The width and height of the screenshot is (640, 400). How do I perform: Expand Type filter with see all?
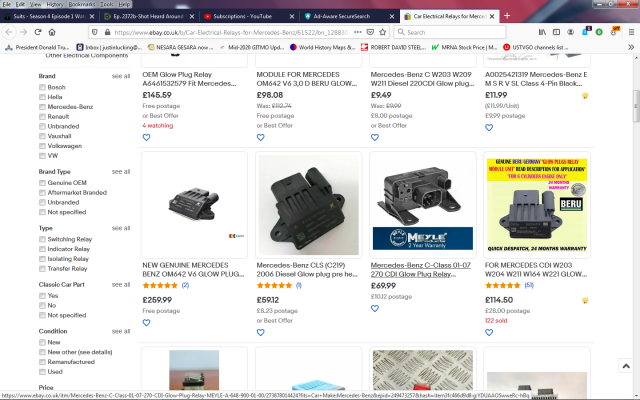tap(121, 228)
